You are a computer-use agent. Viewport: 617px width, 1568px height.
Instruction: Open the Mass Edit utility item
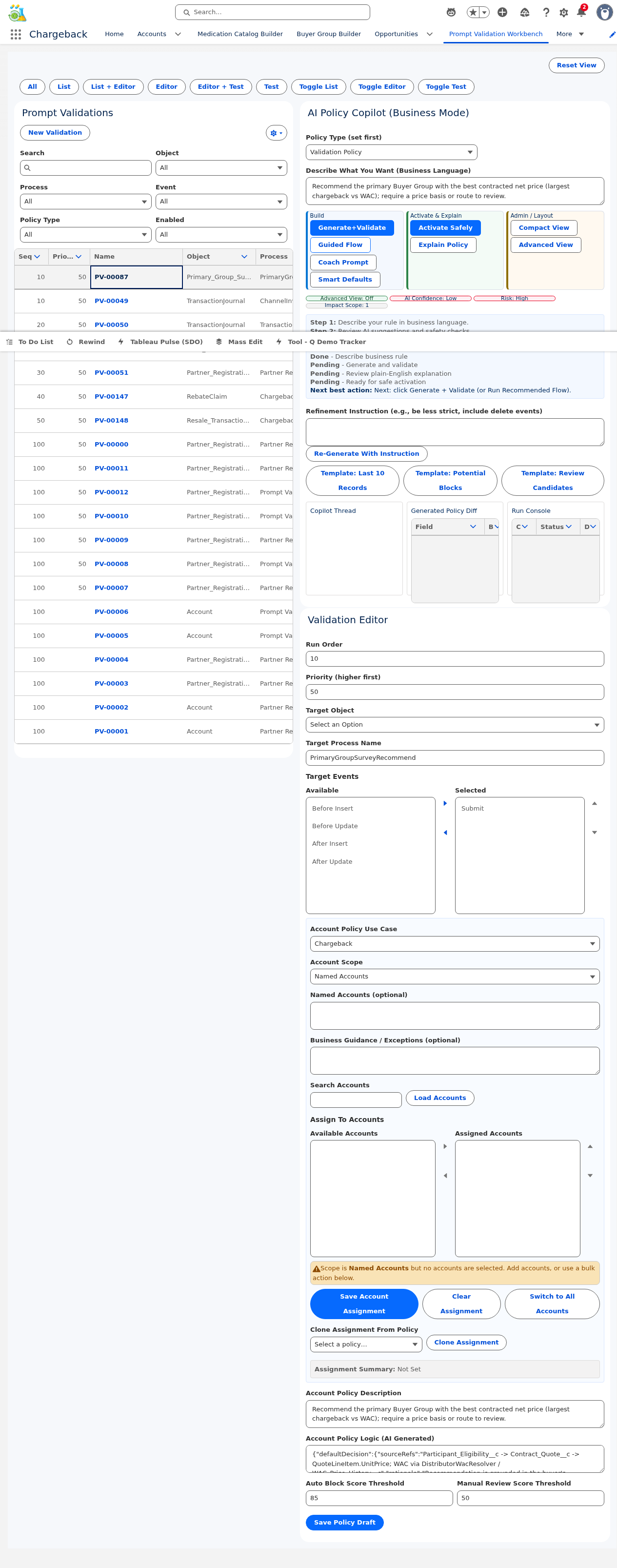(x=239, y=342)
